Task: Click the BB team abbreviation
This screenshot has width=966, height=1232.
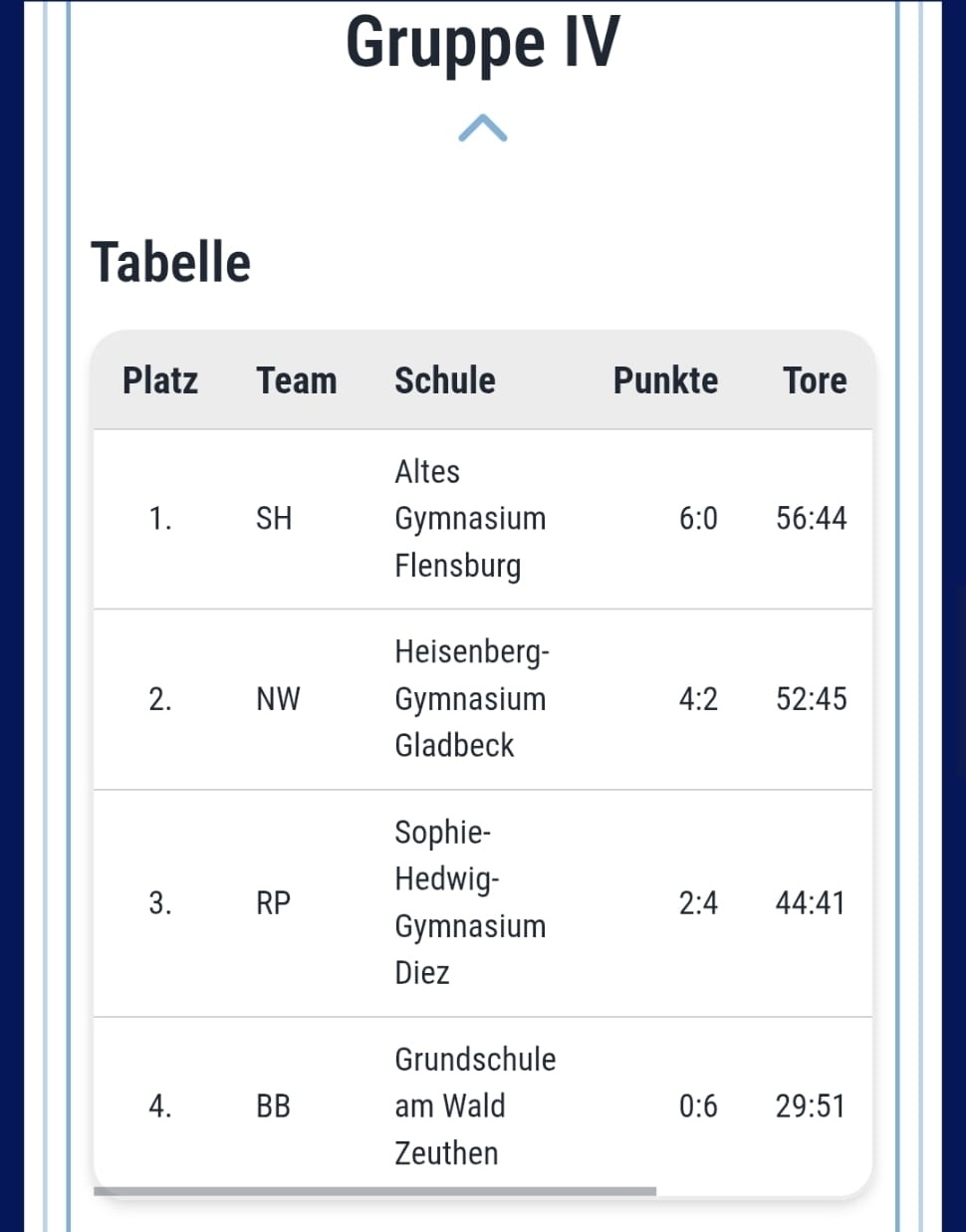Action: pyautogui.click(x=273, y=1107)
